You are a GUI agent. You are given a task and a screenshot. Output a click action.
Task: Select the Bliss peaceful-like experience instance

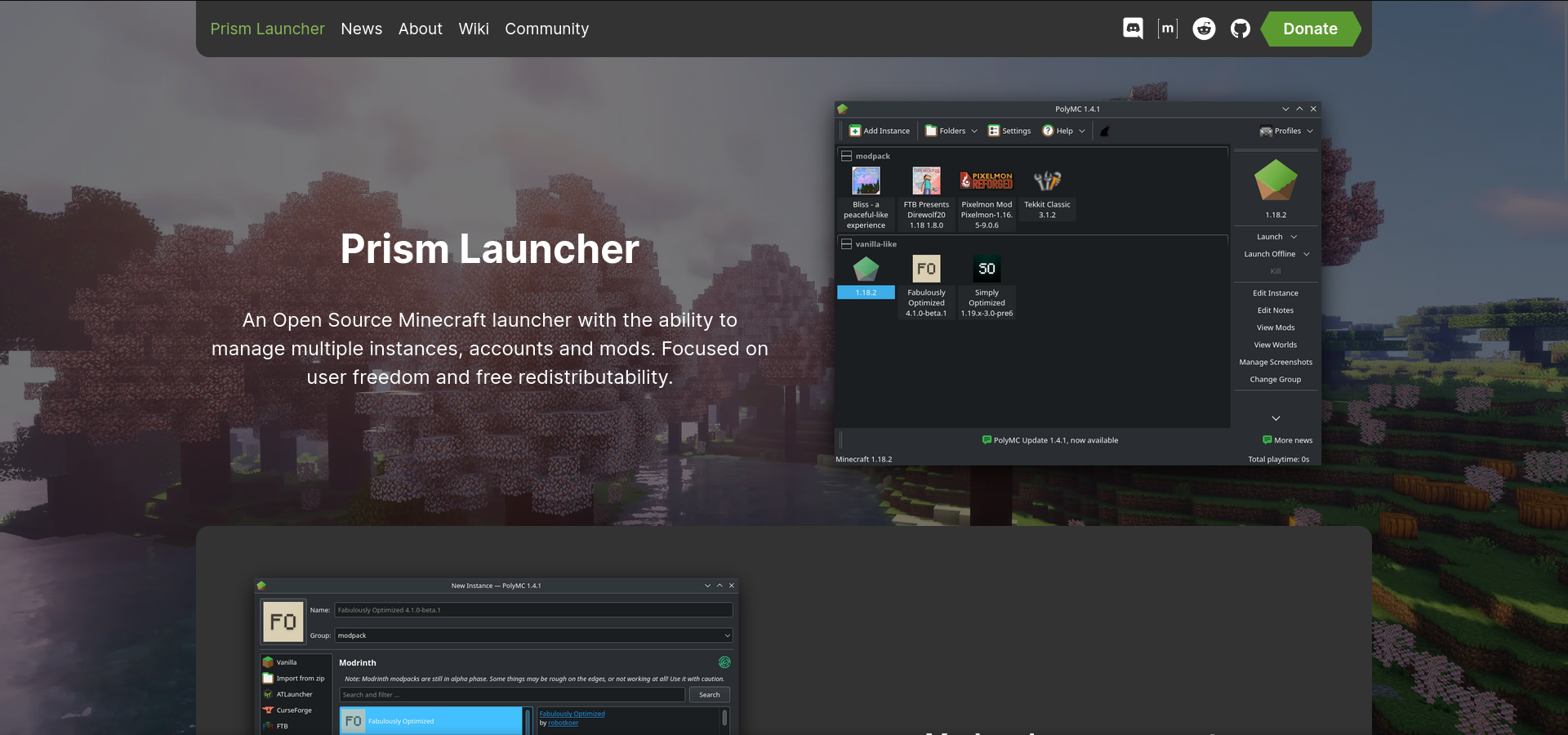click(866, 198)
